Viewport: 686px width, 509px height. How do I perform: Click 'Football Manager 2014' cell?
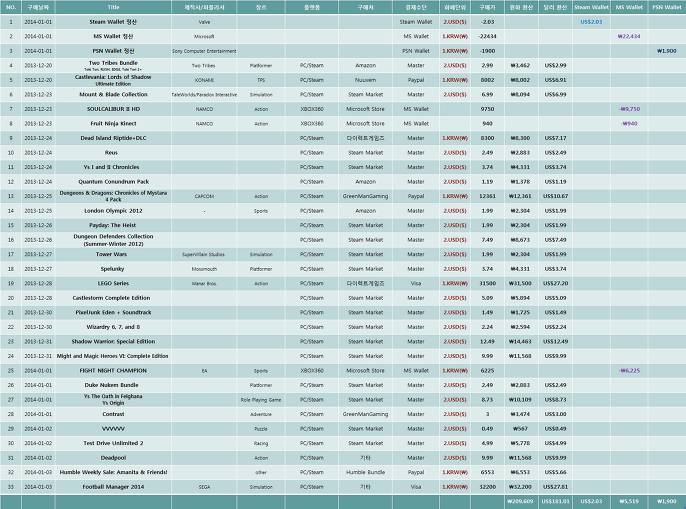coord(113,487)
